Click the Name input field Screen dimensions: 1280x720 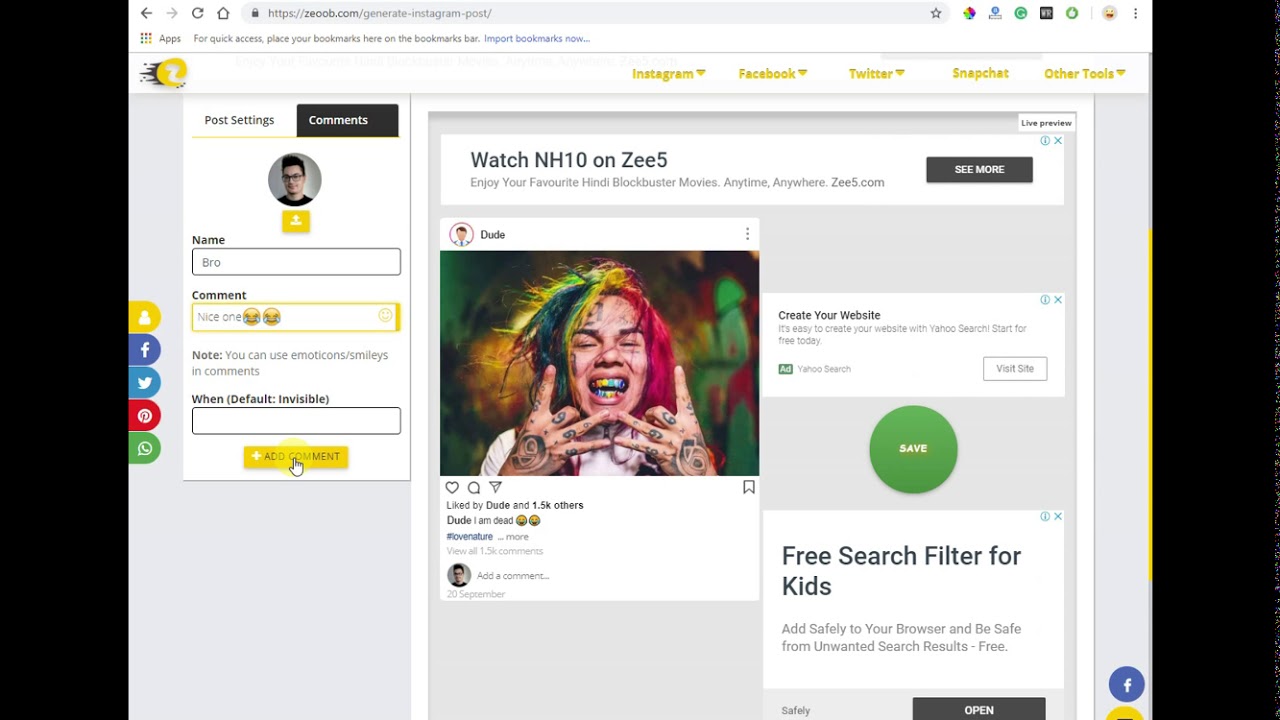pos(296,262)
